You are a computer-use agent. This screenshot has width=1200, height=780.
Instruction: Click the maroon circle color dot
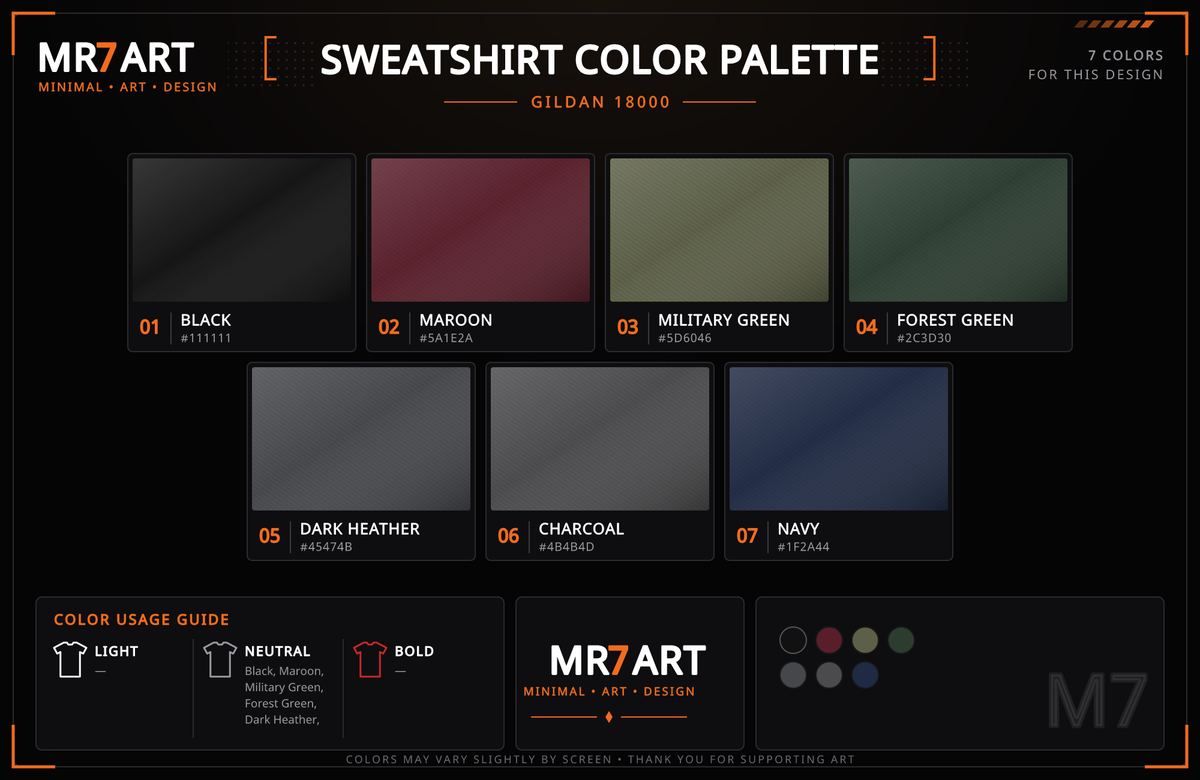(x=829, y=640)
